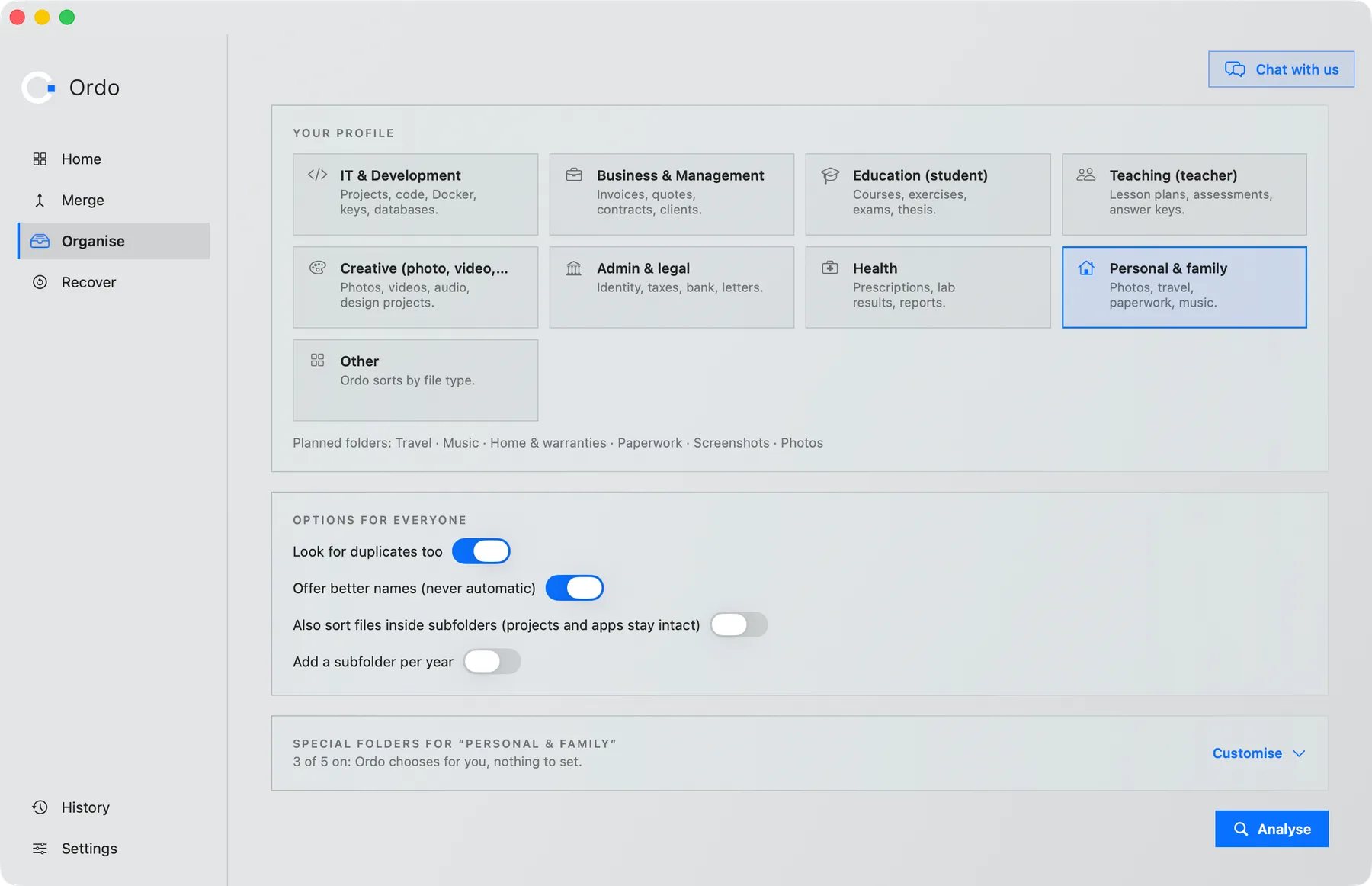The image size is (1372, 886).
Task: Click the medical kit icon on Health card
Action: [x=830, y=268]
